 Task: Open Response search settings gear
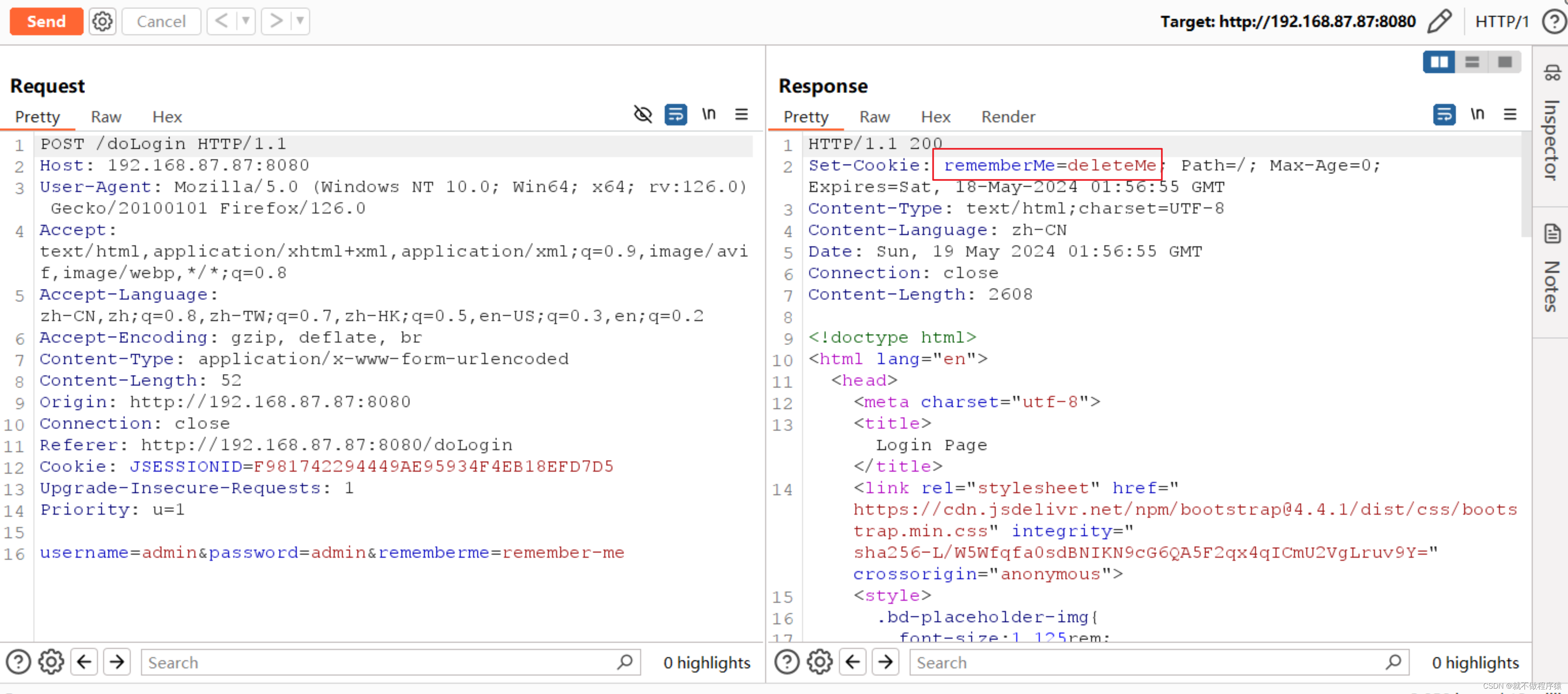[819, 662]
